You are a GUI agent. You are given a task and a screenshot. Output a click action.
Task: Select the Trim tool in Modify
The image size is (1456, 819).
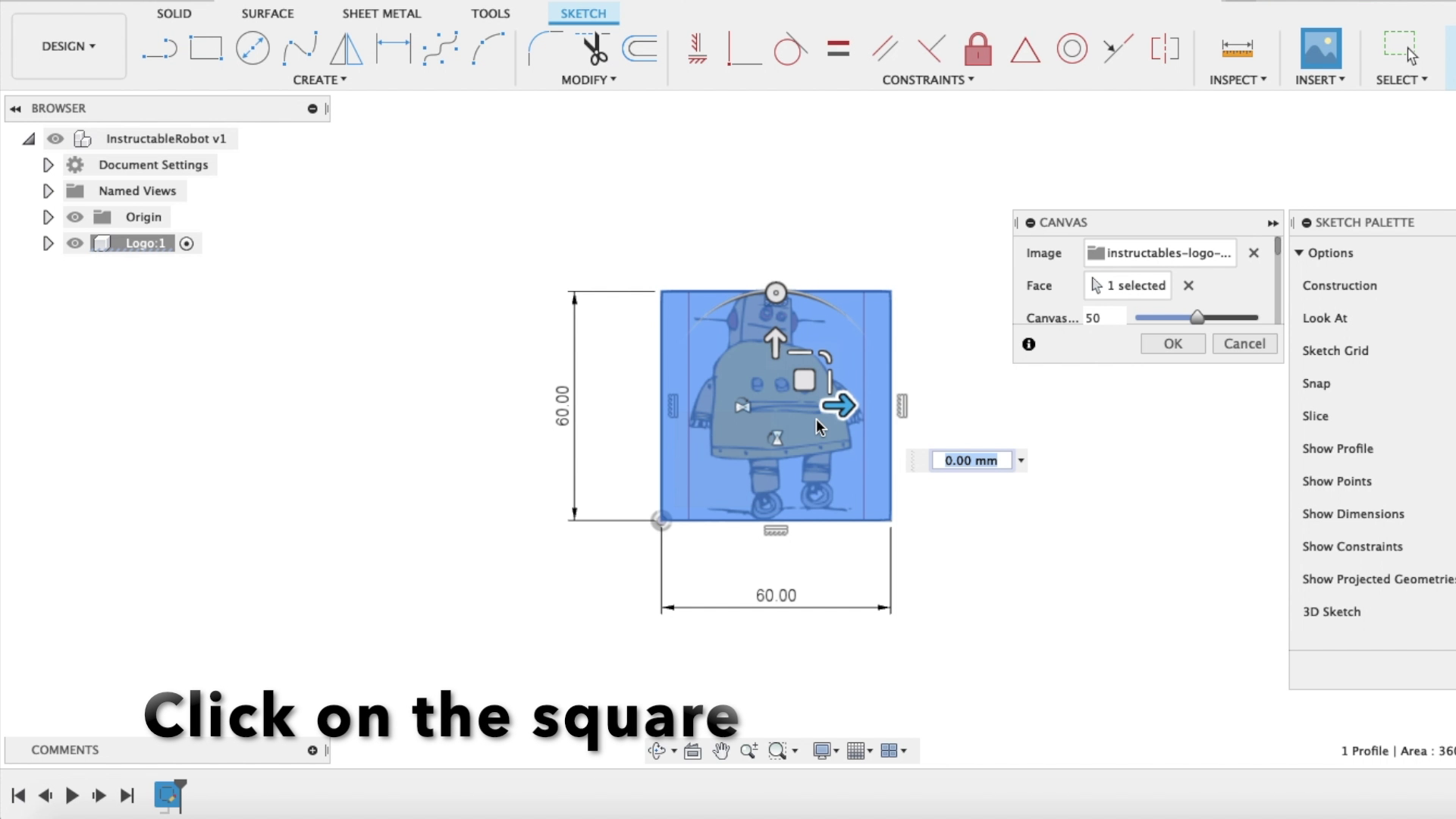592,47
